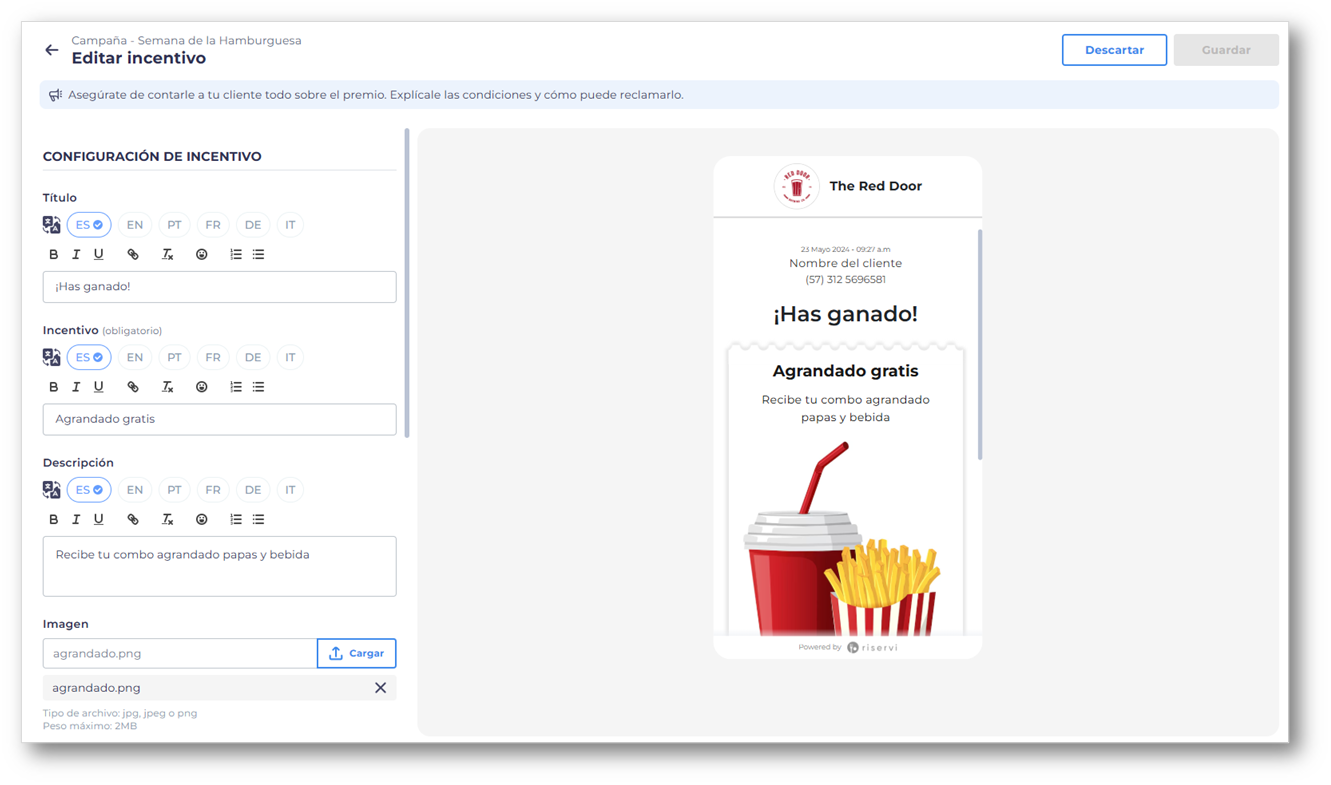This screenshot has width=1331, height=785.
Task: Apply underline in the Descripción toolbar
Action: [98, 520]
